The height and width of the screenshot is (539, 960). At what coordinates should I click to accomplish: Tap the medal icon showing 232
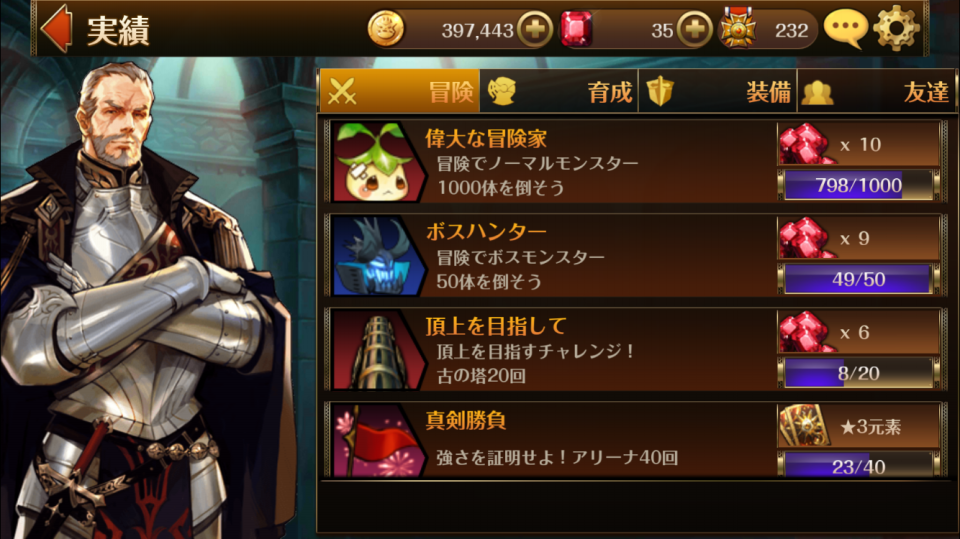pos(738,28)
